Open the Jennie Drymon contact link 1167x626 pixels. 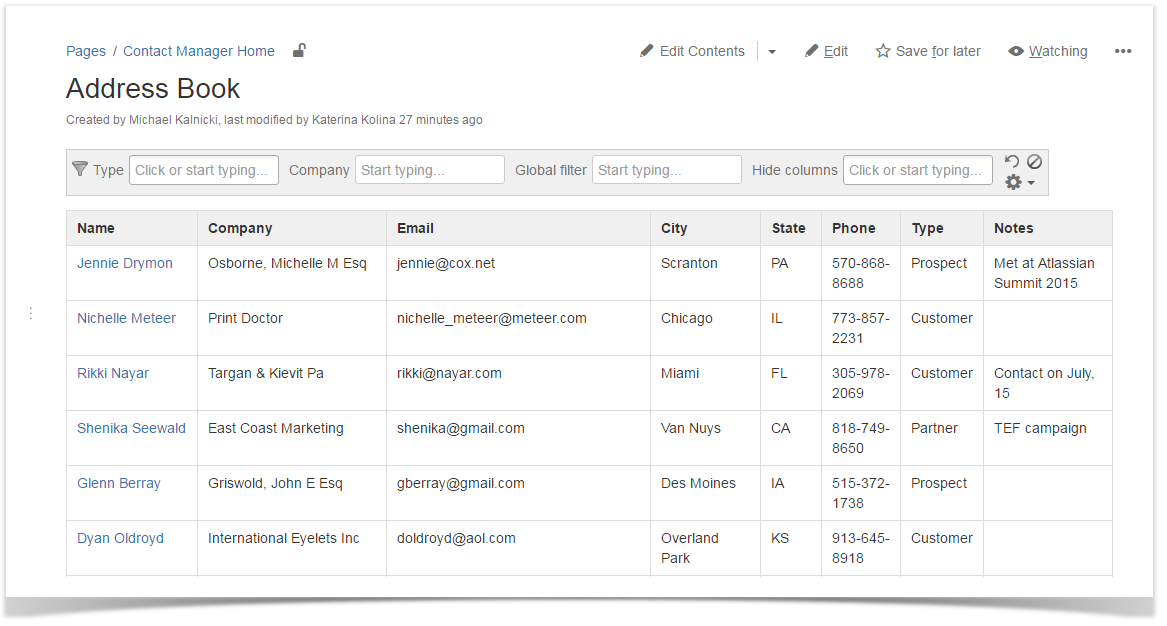(125, 263)
